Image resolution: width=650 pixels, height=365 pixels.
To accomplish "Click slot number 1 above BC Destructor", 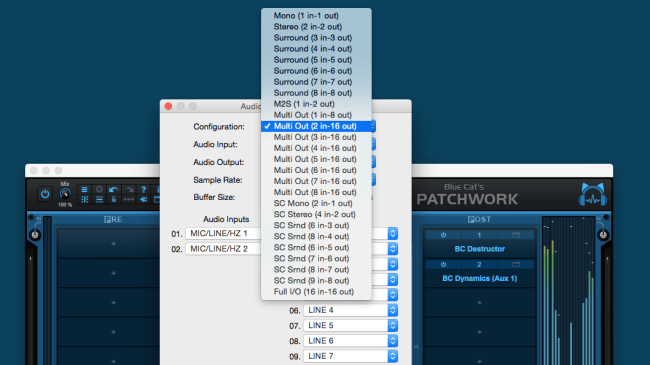I will [x=479, y=235].
